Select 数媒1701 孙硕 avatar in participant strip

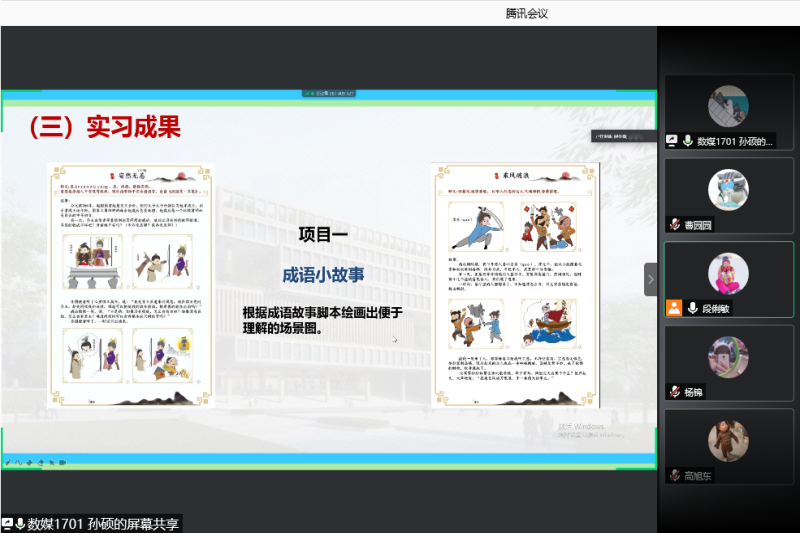[x=728, y=106]
